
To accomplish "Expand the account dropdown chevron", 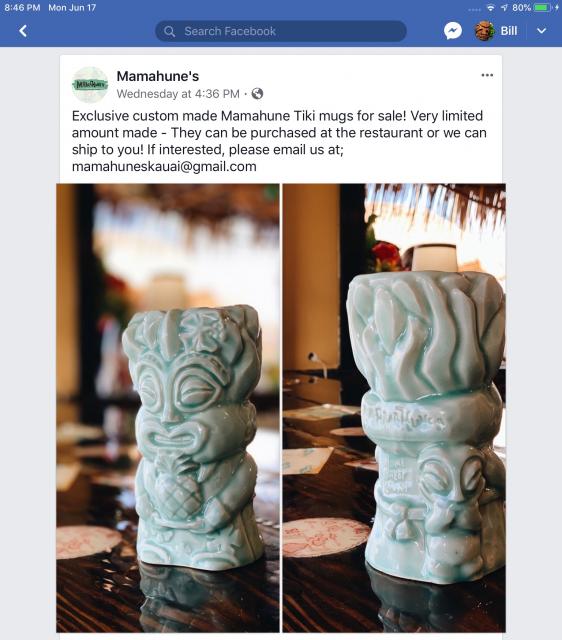I will click(x=541, y=31).
